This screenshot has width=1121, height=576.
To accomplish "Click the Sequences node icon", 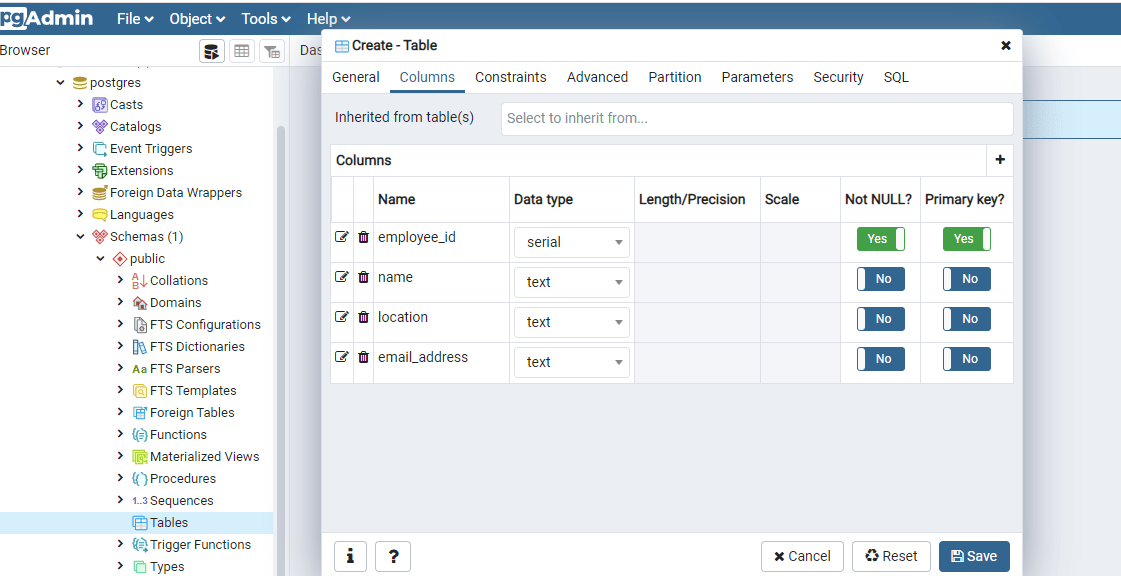I will click(140, 501).
